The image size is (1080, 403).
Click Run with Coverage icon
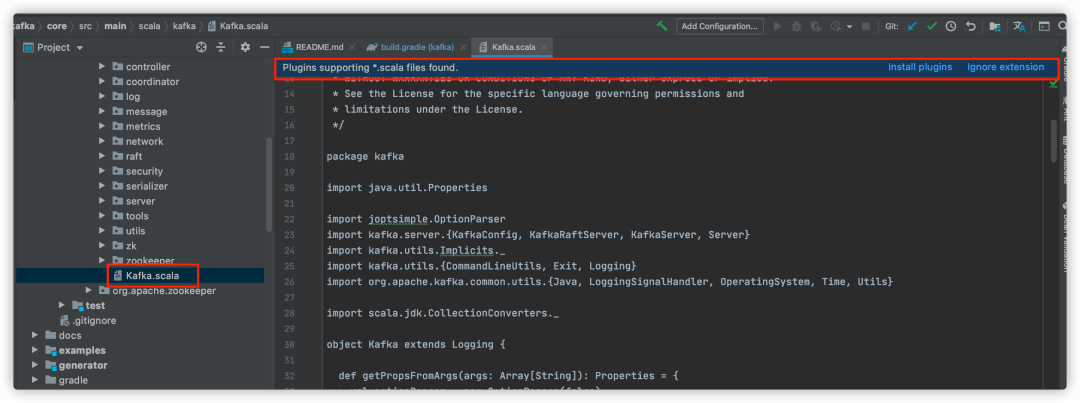[816, 26]
